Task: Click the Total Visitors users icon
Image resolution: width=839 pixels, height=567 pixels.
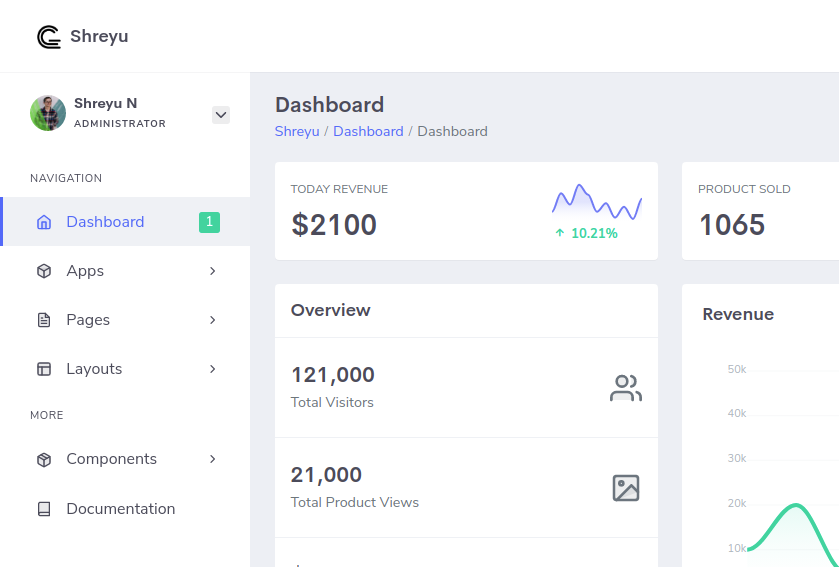Action: tap(626, 388)
